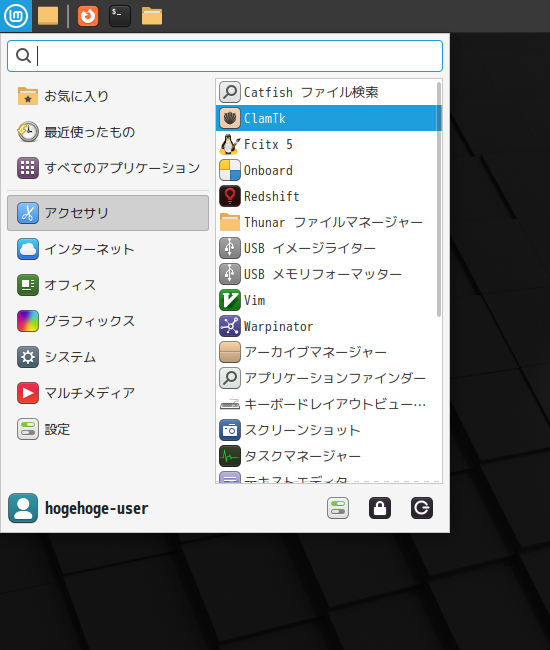
Task: Open タスクマネージャー
Action: [x=328, y=456]
